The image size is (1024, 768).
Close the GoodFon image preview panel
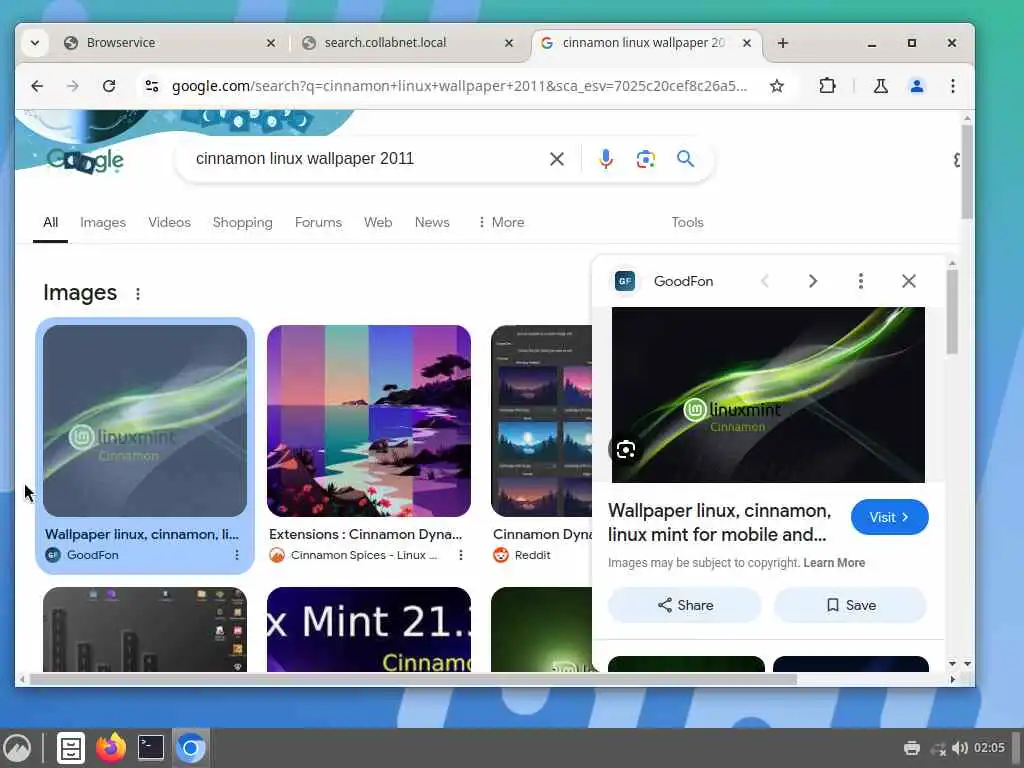click(908, 281)
